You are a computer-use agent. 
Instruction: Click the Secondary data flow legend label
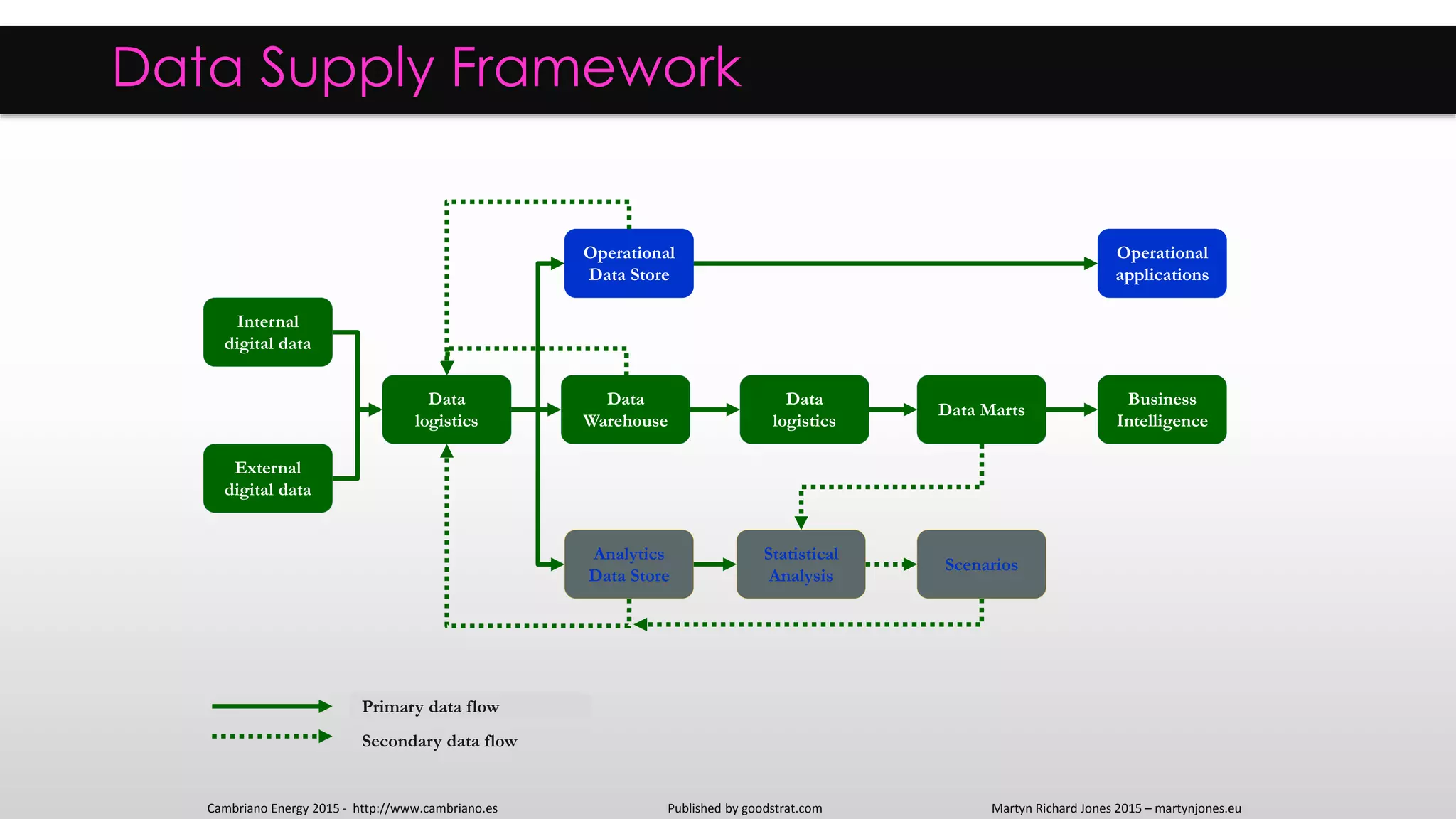439,741
